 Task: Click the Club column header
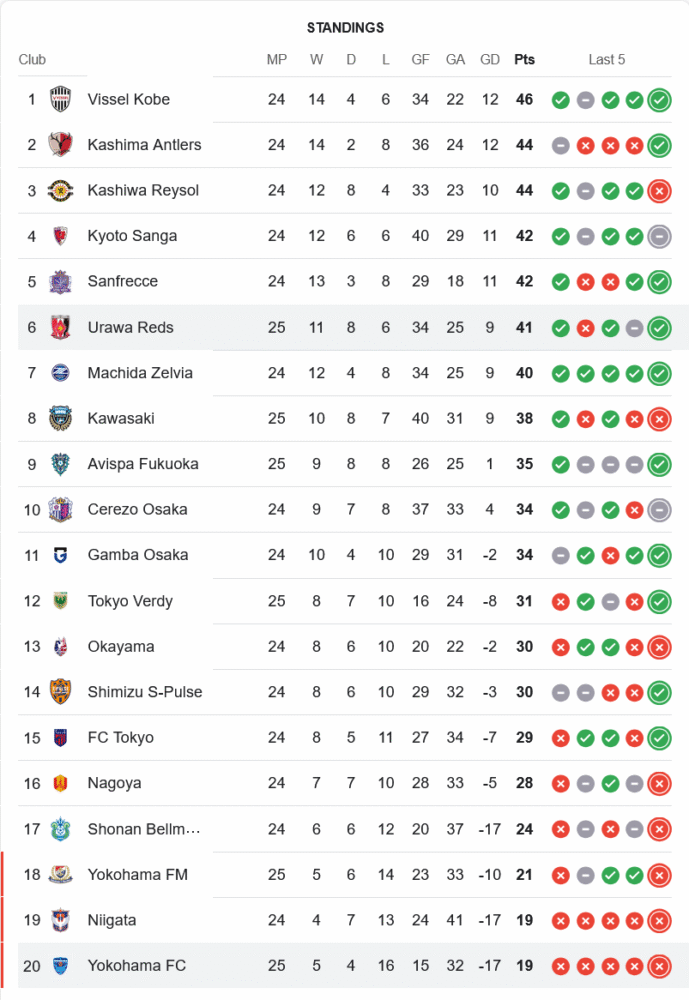click(x=32, y=60)
